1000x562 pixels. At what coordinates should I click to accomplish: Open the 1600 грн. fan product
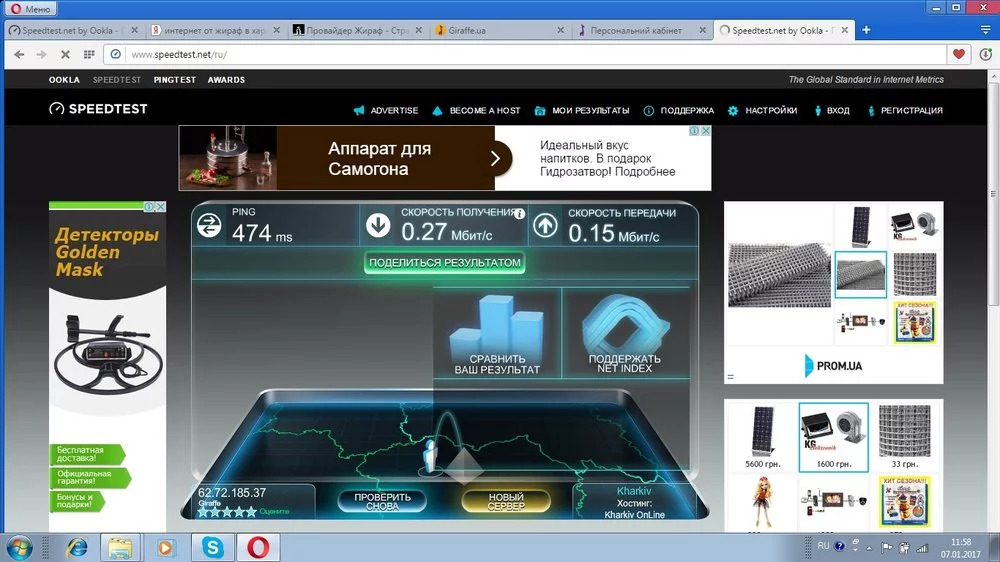point(834,437)
